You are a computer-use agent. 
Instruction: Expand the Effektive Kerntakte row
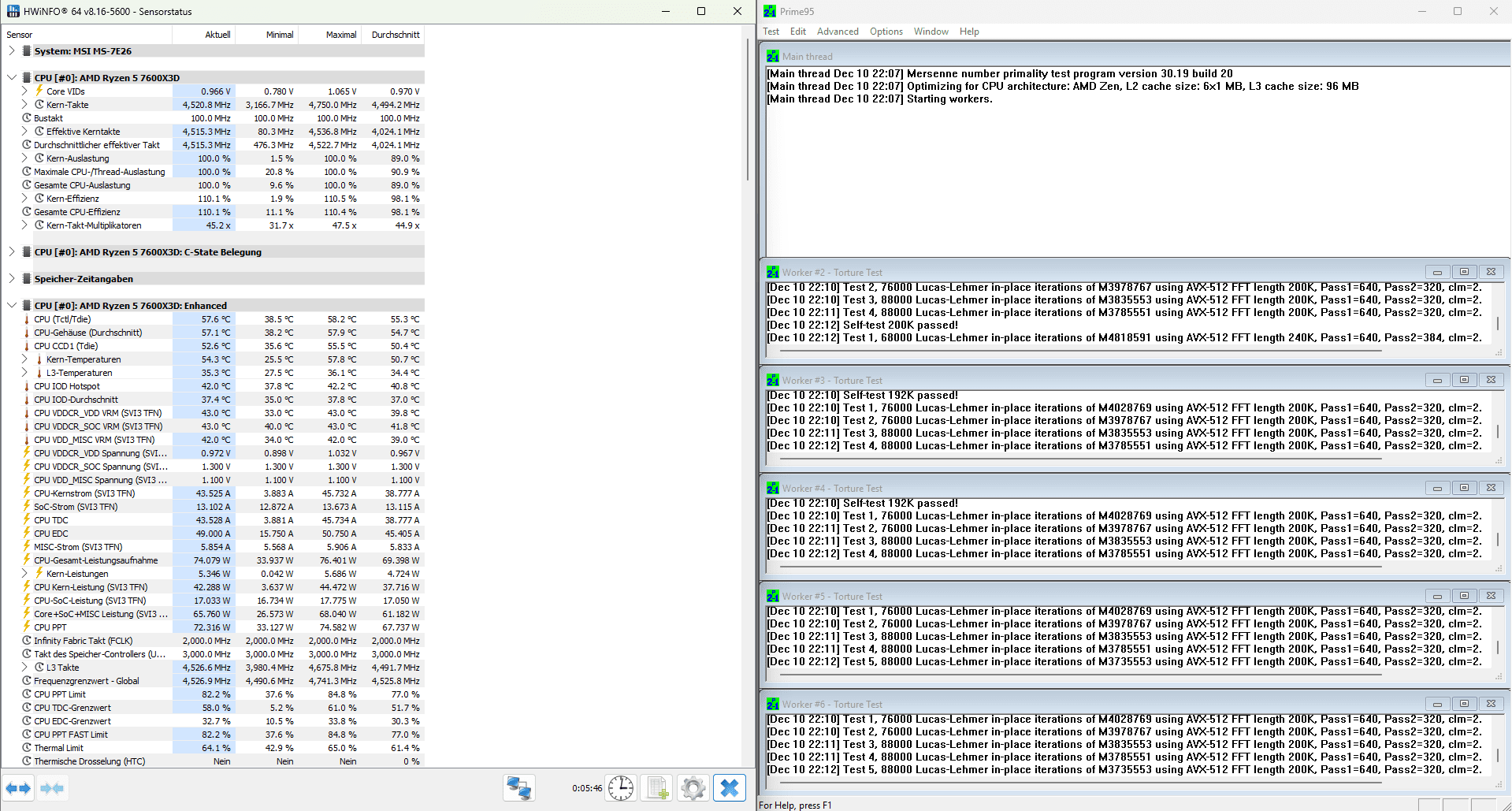(x=24, y=132)
